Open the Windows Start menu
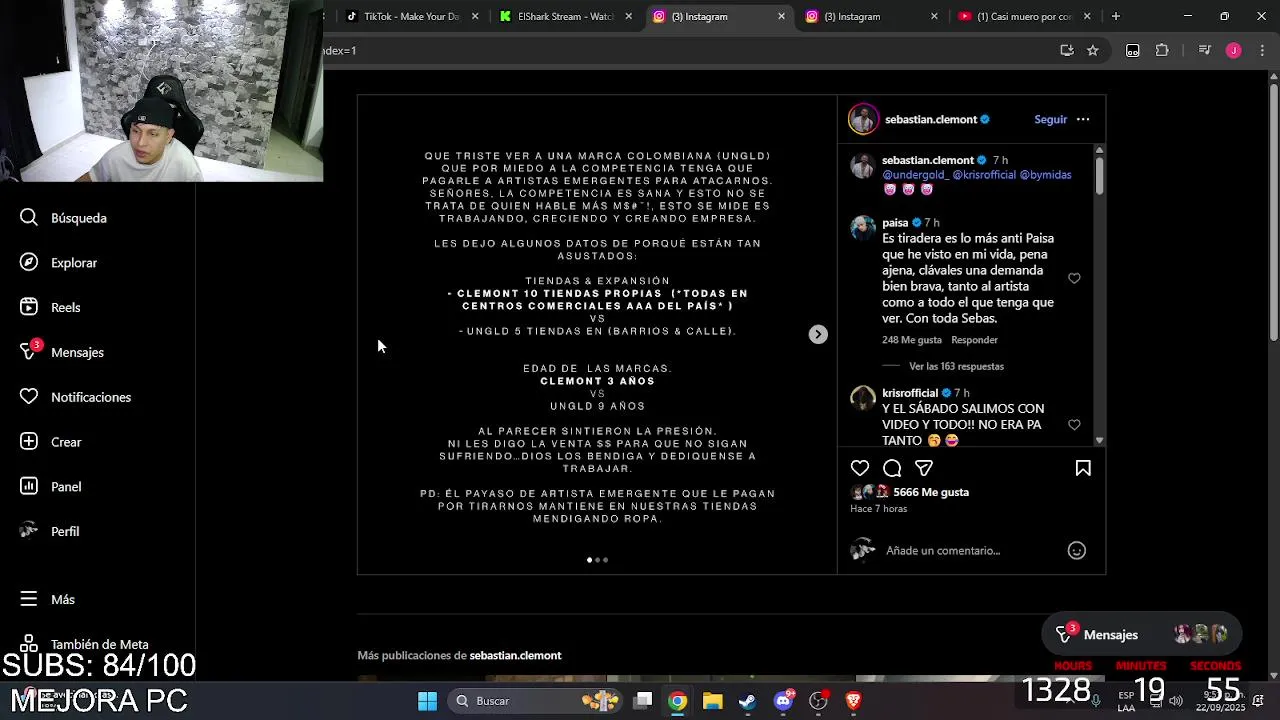The image size is (1280, 720). pos(427,701)
